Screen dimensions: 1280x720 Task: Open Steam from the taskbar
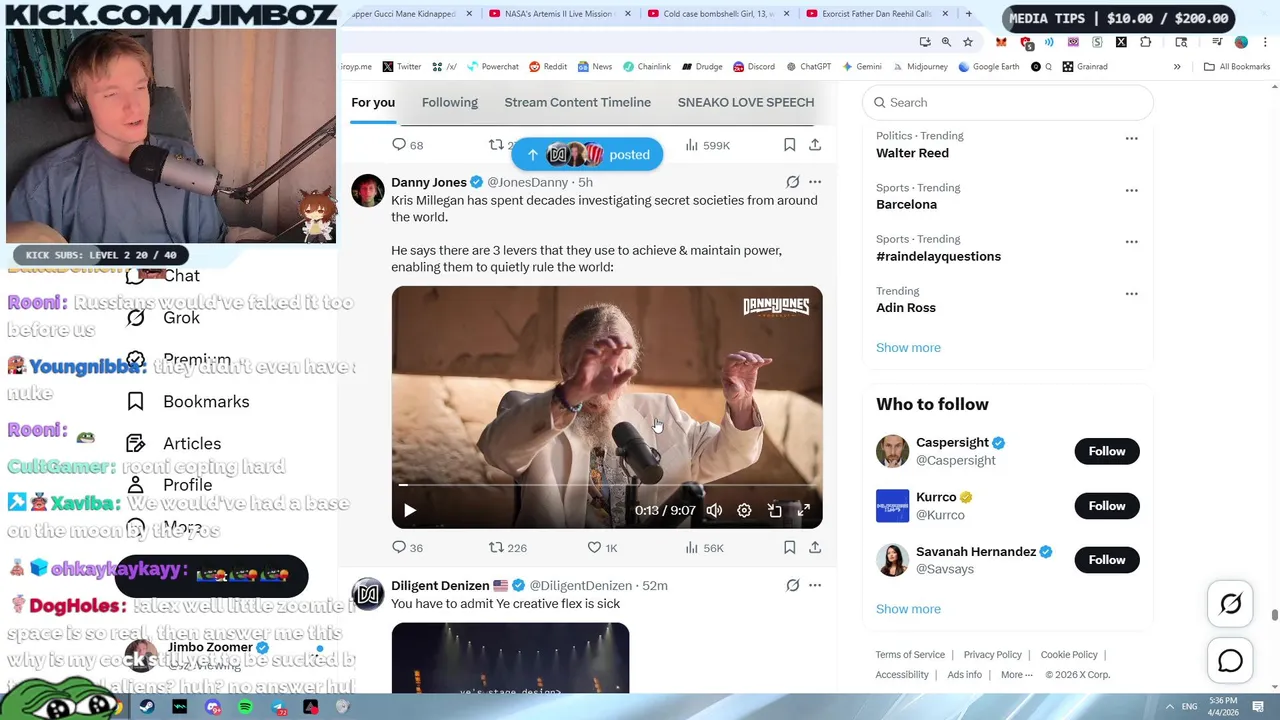click(x=147, y=707)
